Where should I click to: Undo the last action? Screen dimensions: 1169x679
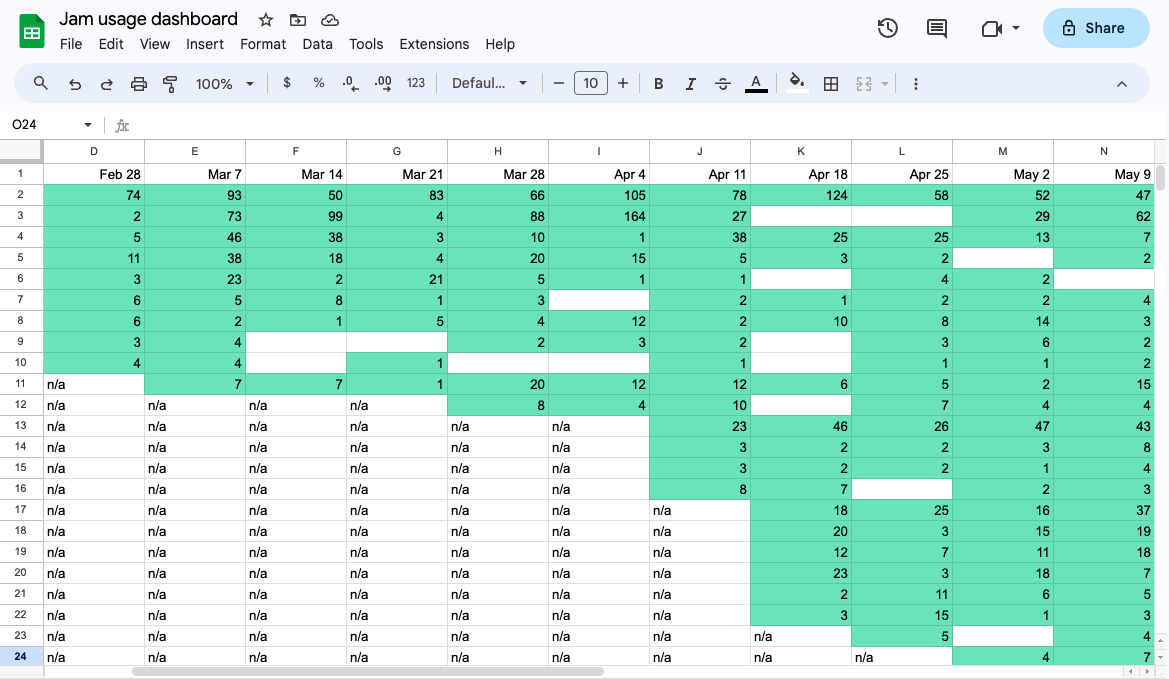[75, 83]
